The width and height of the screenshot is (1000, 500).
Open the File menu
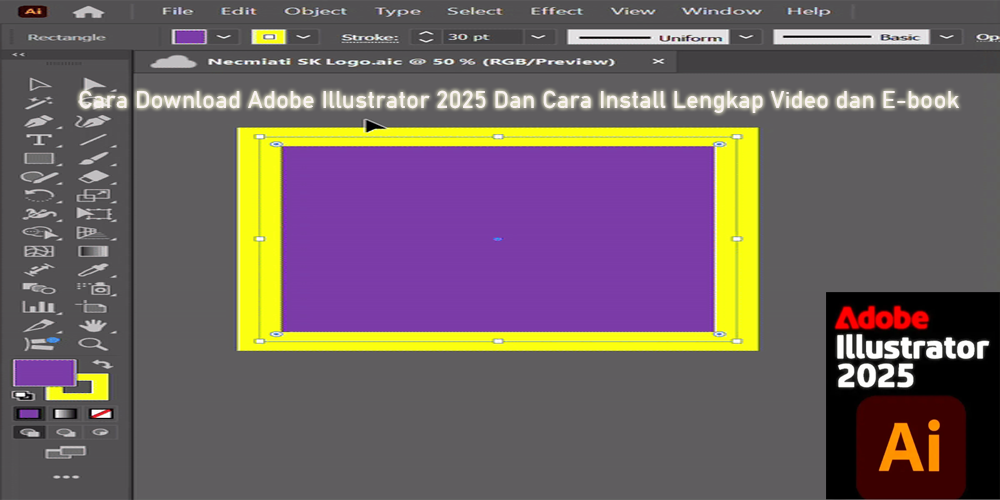(177, 11)
